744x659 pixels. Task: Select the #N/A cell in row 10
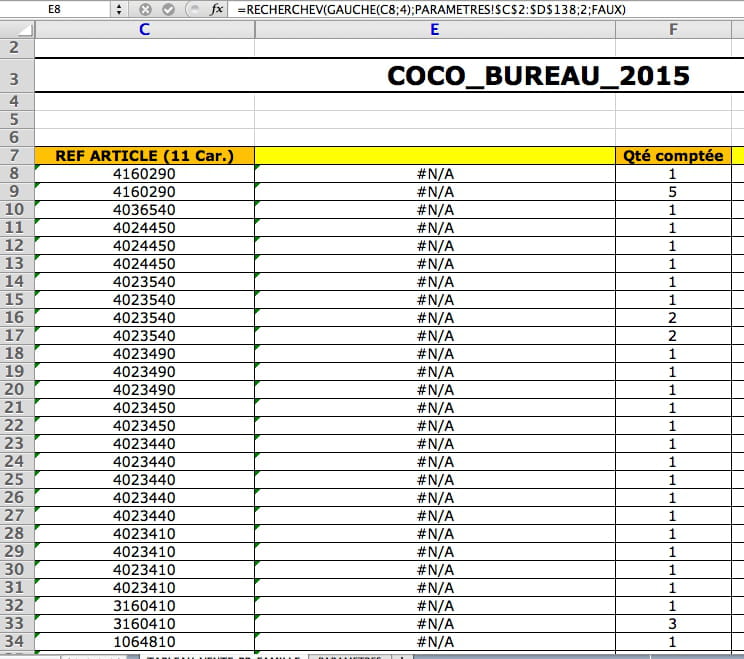click(435, 210)
